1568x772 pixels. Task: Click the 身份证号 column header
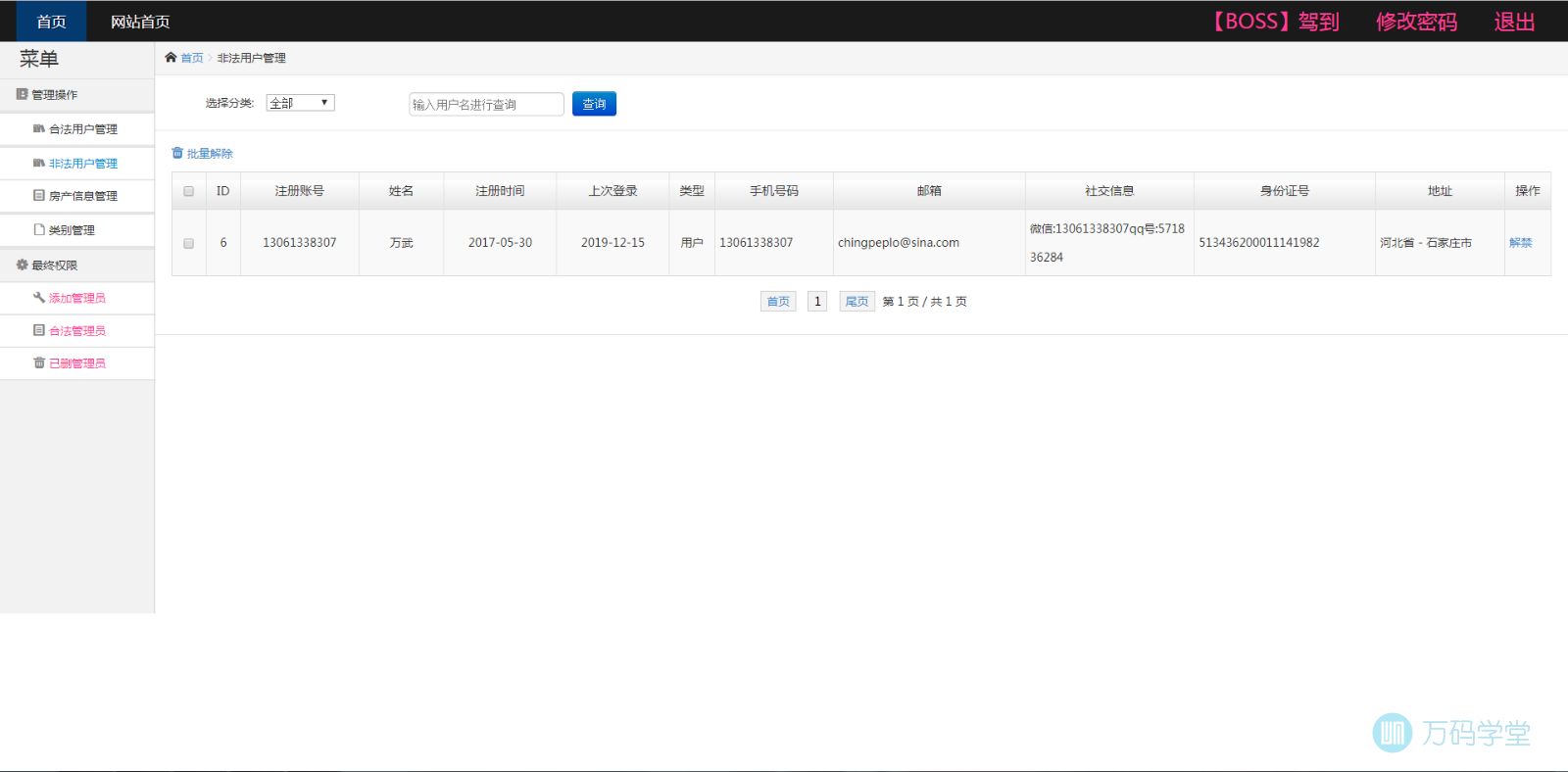(1285, 191)
